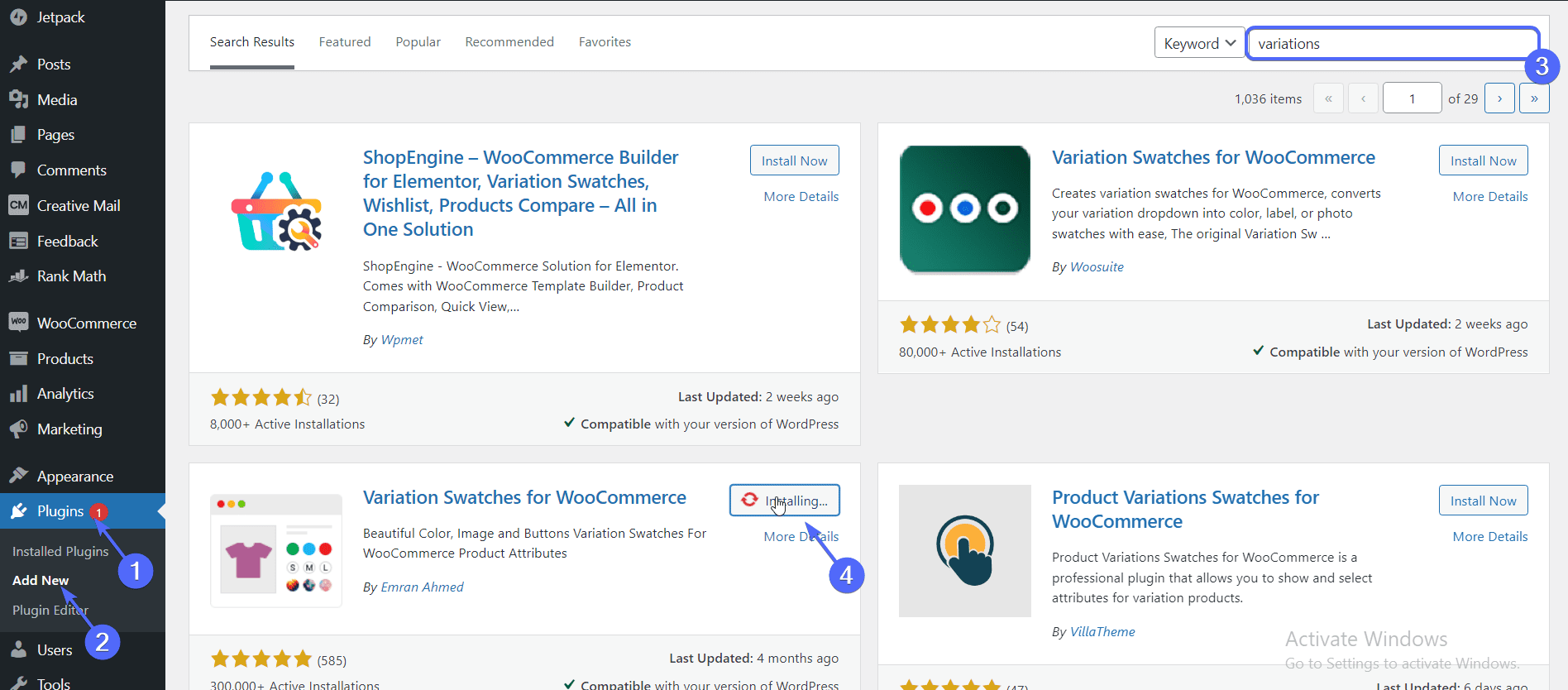Screen dimensions: 1568x690
Task: Switch to the Featured tab
Action: click(x=345, y=42)
